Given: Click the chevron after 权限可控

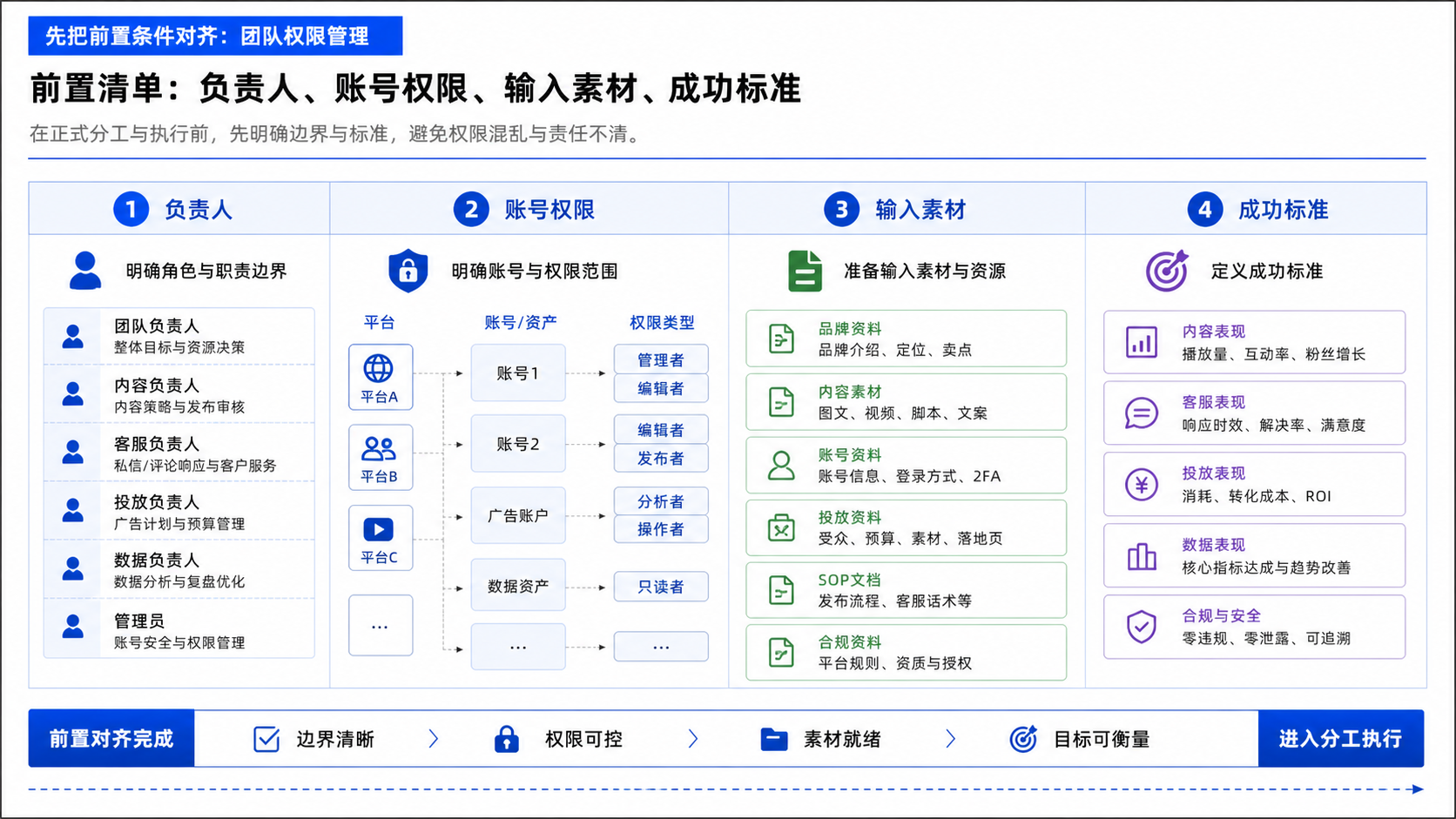Looking at the screenshot, I should click(x=693, y=739).
